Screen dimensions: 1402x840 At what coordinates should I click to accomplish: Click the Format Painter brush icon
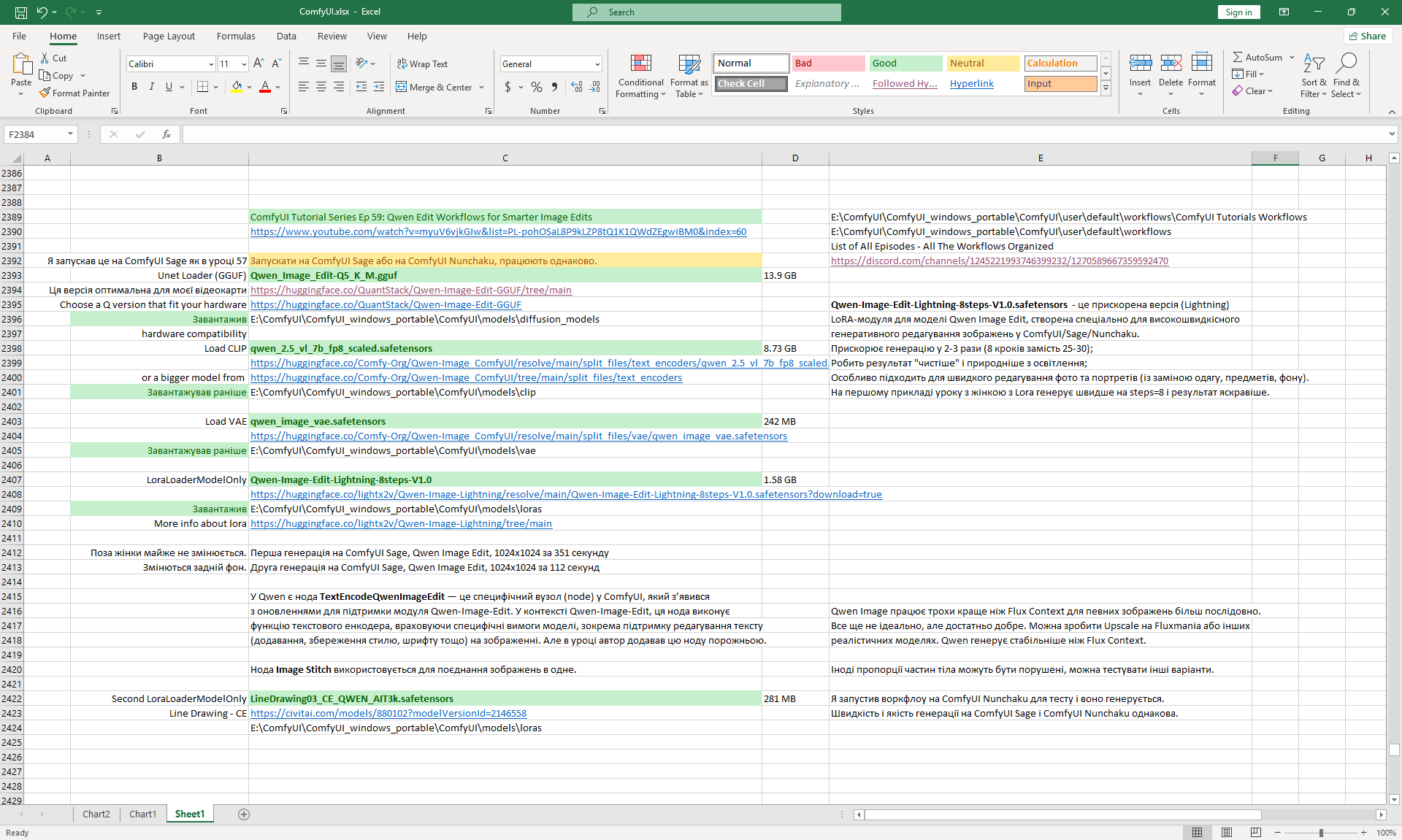(45, 93)
